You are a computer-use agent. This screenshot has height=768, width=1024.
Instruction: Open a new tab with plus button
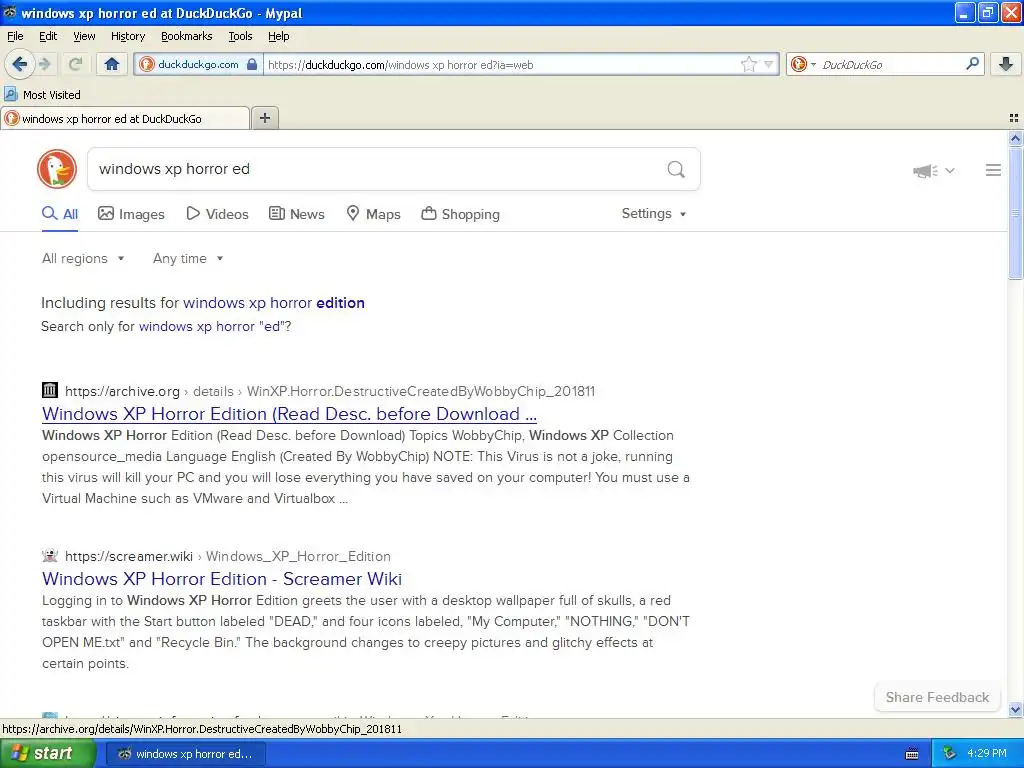click(x=264, y=118)
